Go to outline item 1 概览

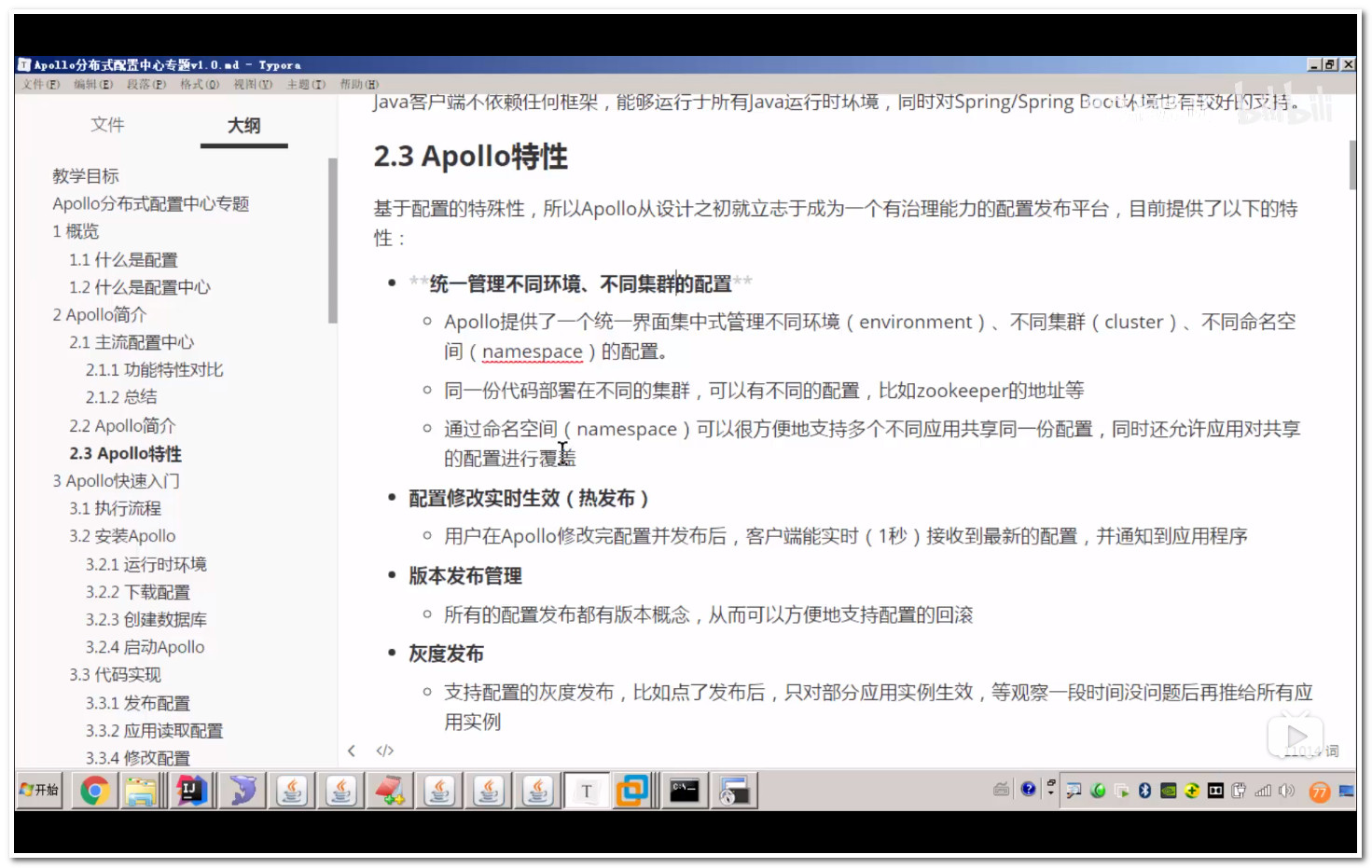pyautogui.click(x=76, y=231)
